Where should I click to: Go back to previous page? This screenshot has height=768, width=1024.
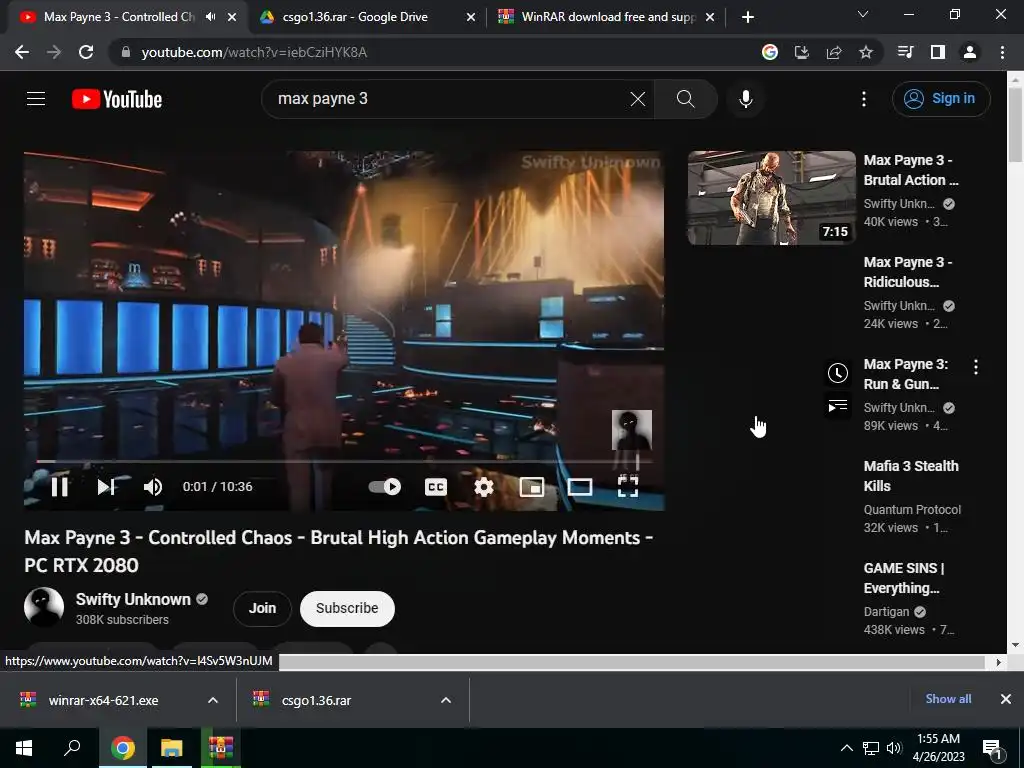[22, 52]
